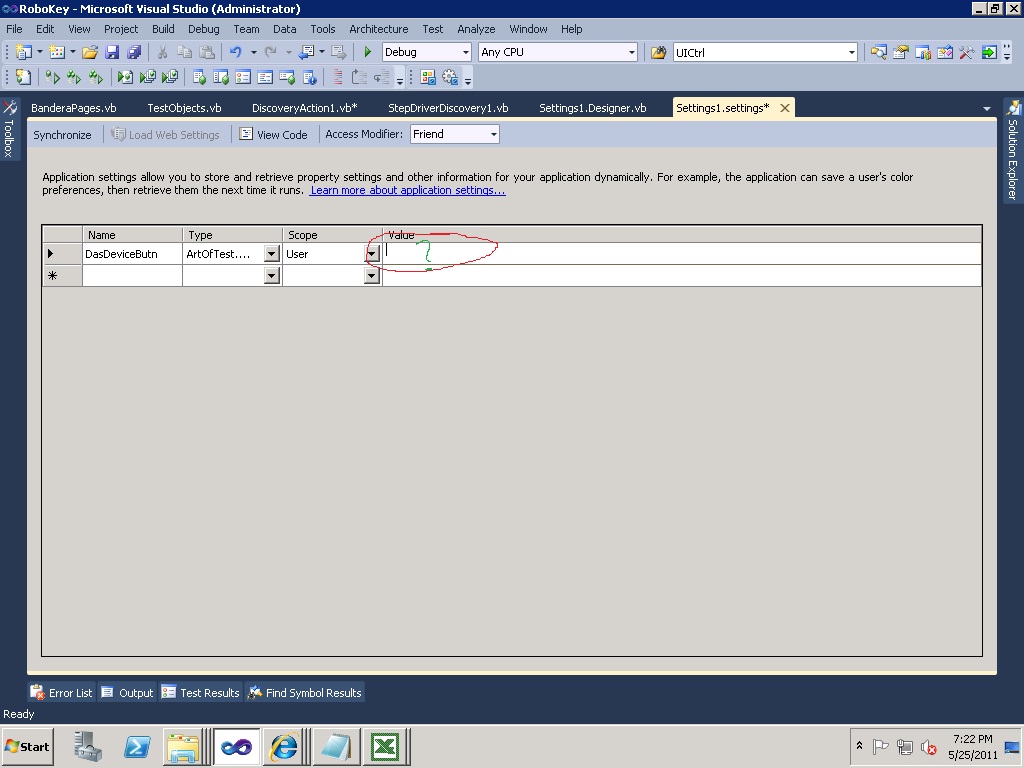Click the Value cell for DasDeviceButn
This screenshot has width=1024, height=768.
click(x=681, y=254)
